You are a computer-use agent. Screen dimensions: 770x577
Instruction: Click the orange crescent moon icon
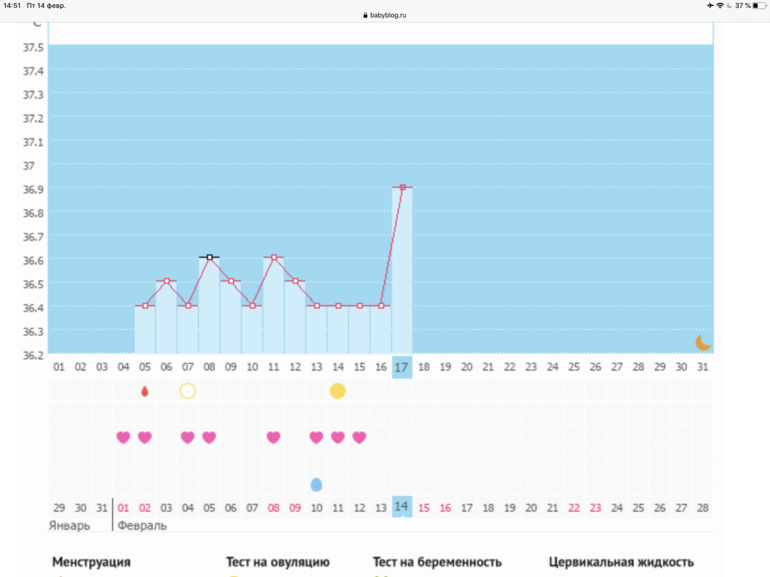tap(703, 342)
